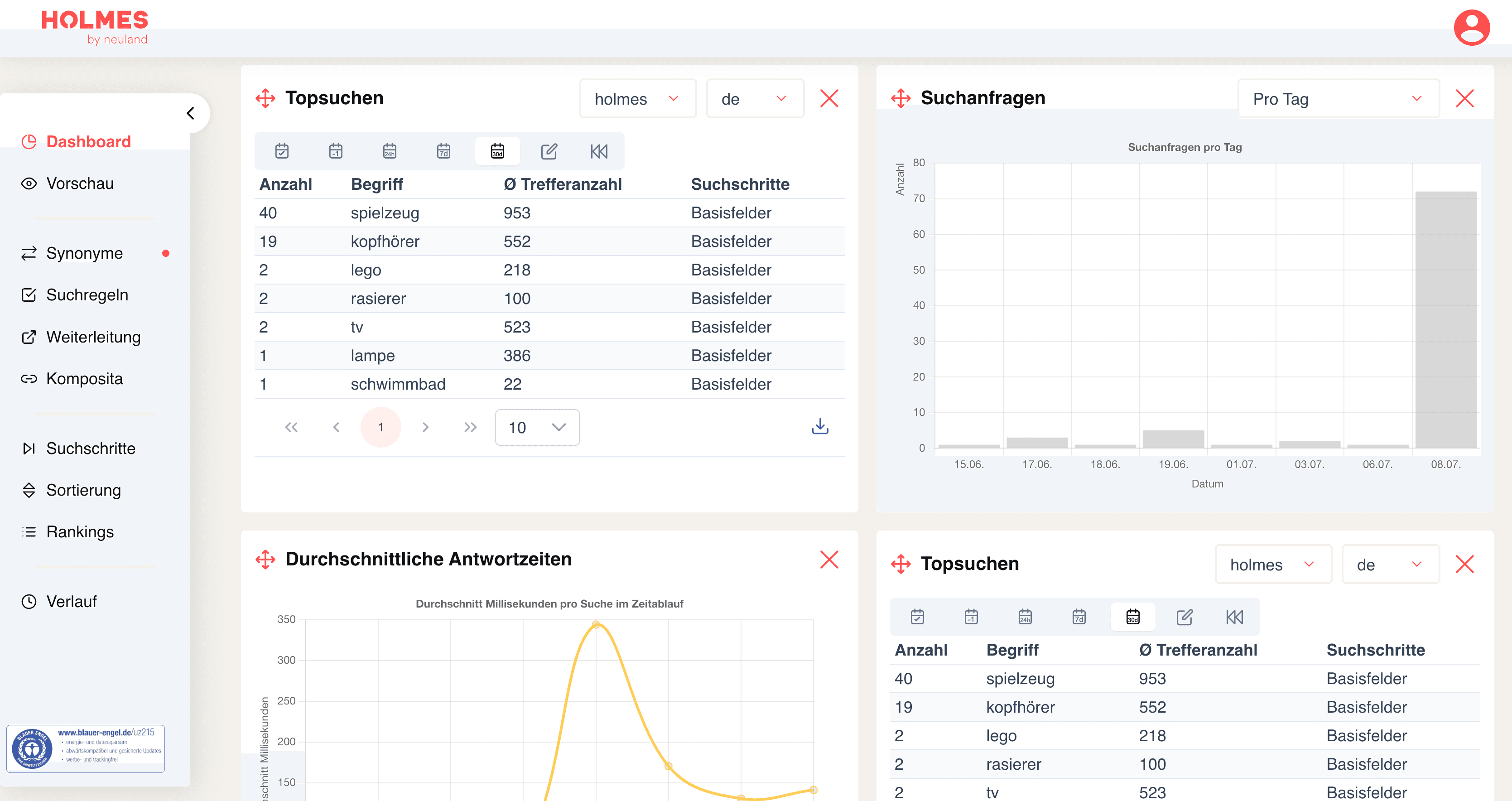The image size is (1512, 801).
Task: Select 24h time range in top Topsuchen panel
Action: (390, 151)
